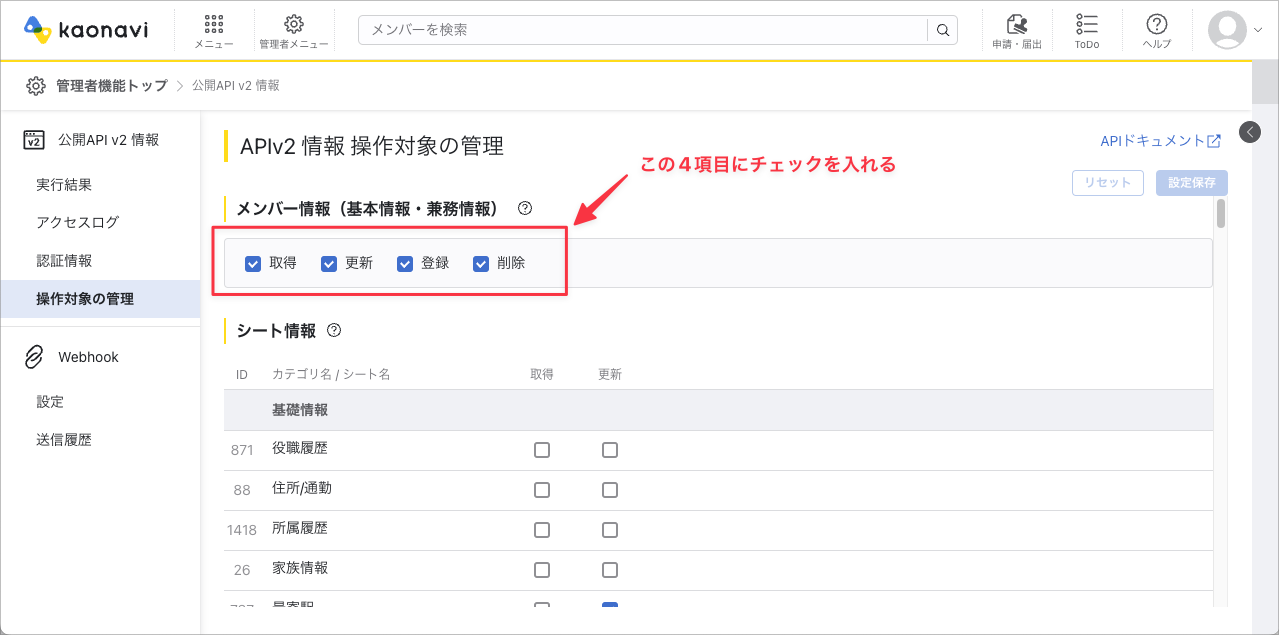Open 認証情報 in the sidebar
Screen dimensions: 1279x635
pyautogui.click(x=64, y=261)
